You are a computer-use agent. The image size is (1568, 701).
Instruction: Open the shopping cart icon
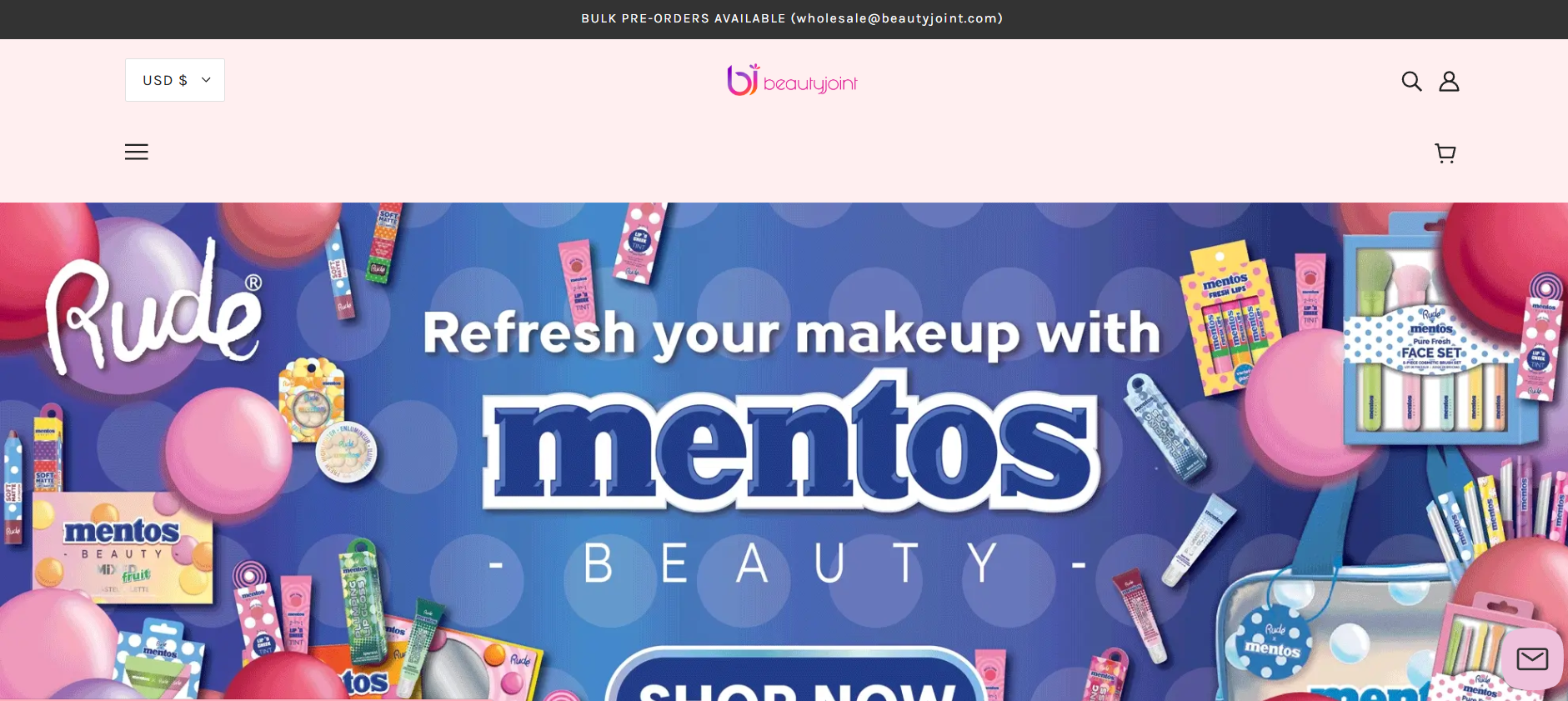pyautogui.click(x=1445, y=153)
